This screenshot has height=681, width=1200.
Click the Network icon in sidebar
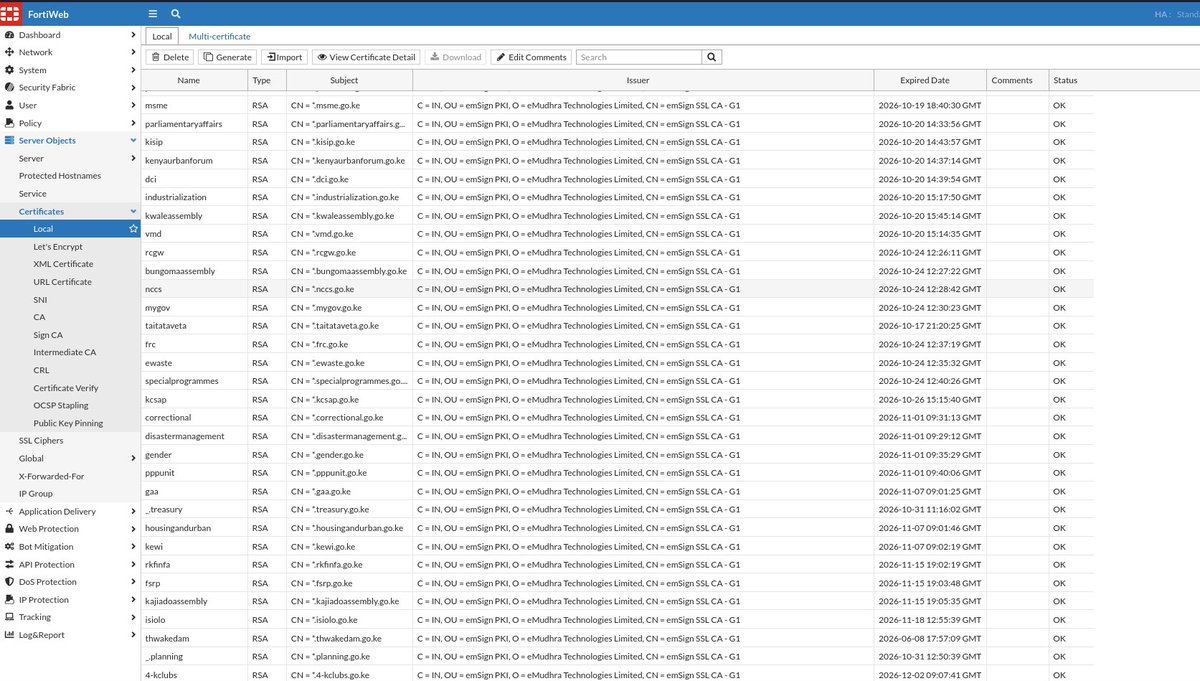tap(10, 52)
